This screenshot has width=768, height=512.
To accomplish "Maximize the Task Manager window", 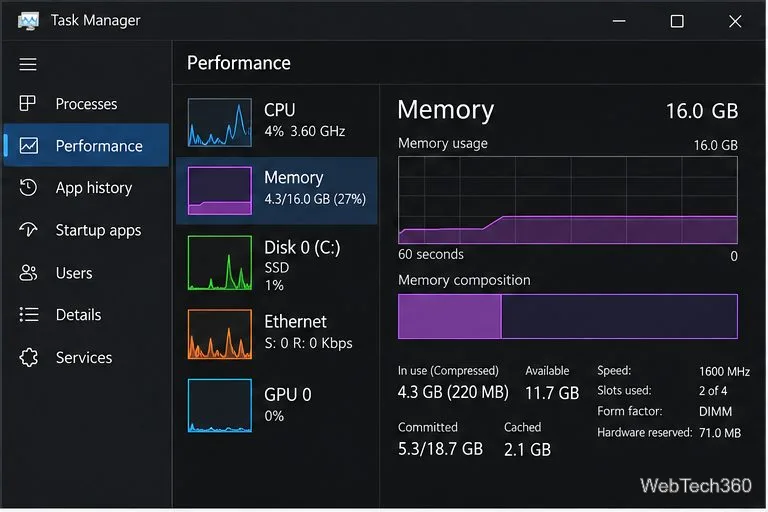I will coord(677,21).
